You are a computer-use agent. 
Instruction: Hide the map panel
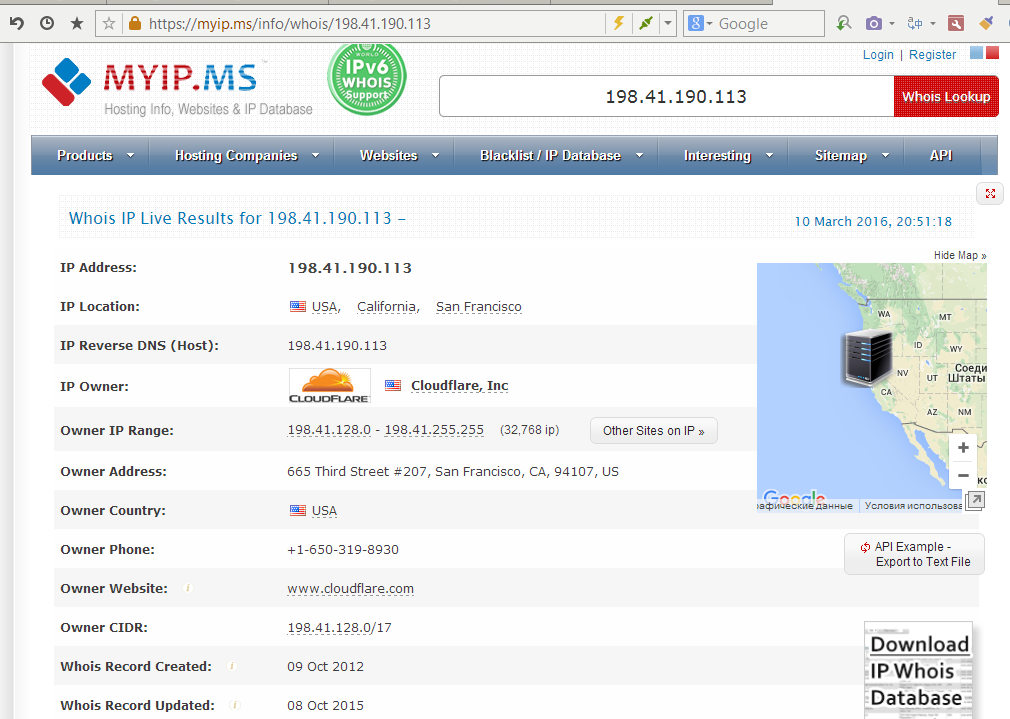pos(959,255)
